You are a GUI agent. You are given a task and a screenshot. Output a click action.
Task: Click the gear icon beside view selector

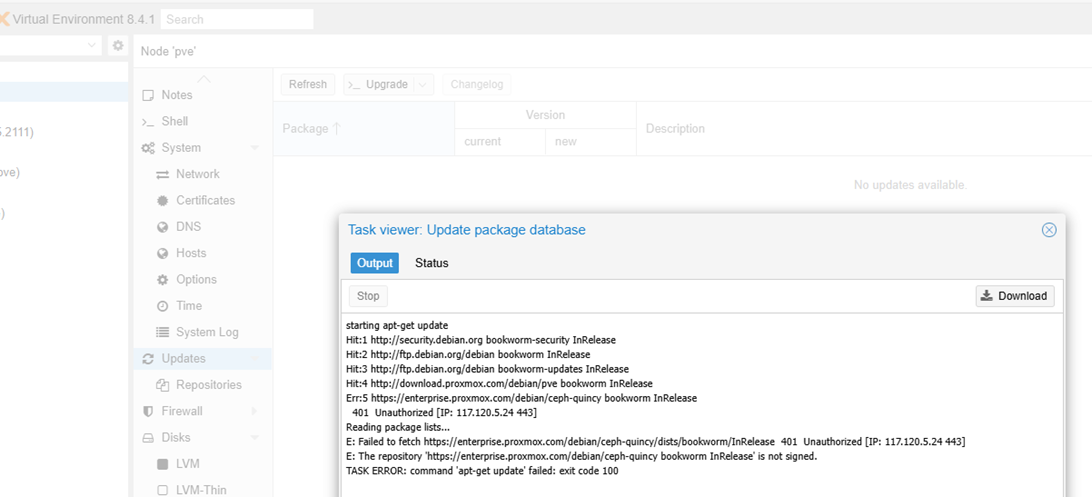[x=118, y=45]
